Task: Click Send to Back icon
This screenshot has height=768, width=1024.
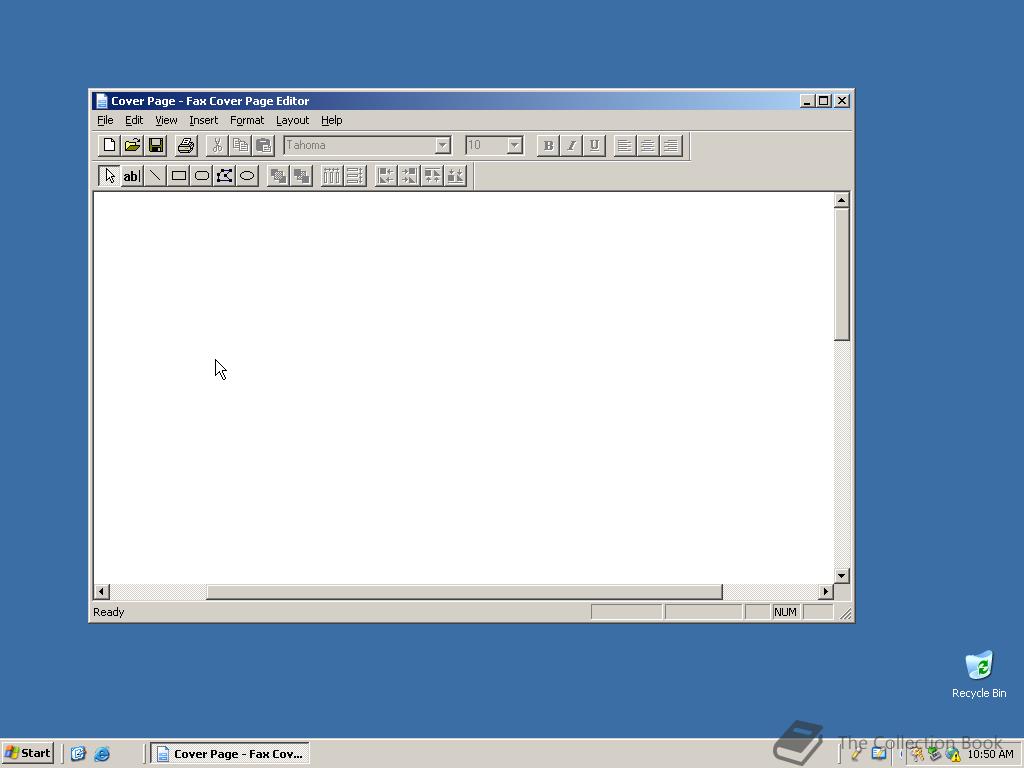Action: coord(302,176)
